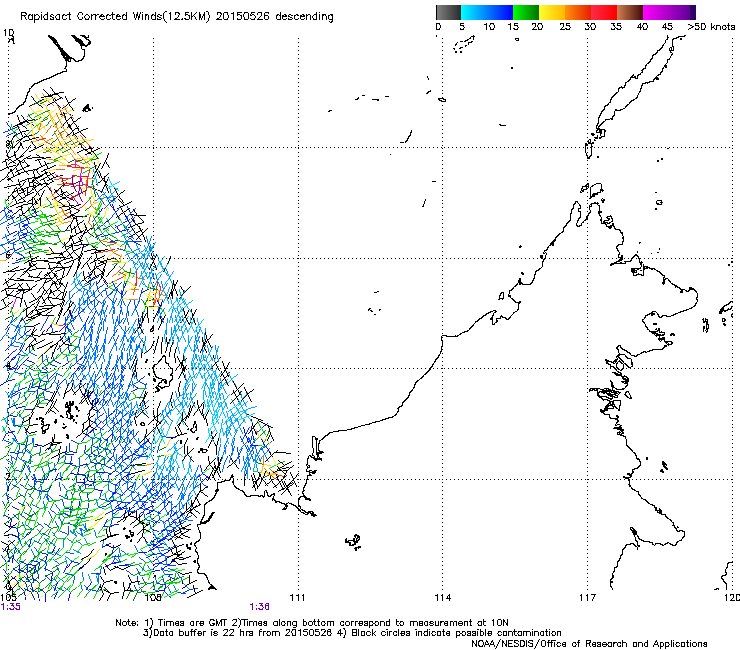This screenshot has width=740, height=650.
Task: Click the purple time stamp 1:36
Action: pyautogui.click(x=260, y=607)
